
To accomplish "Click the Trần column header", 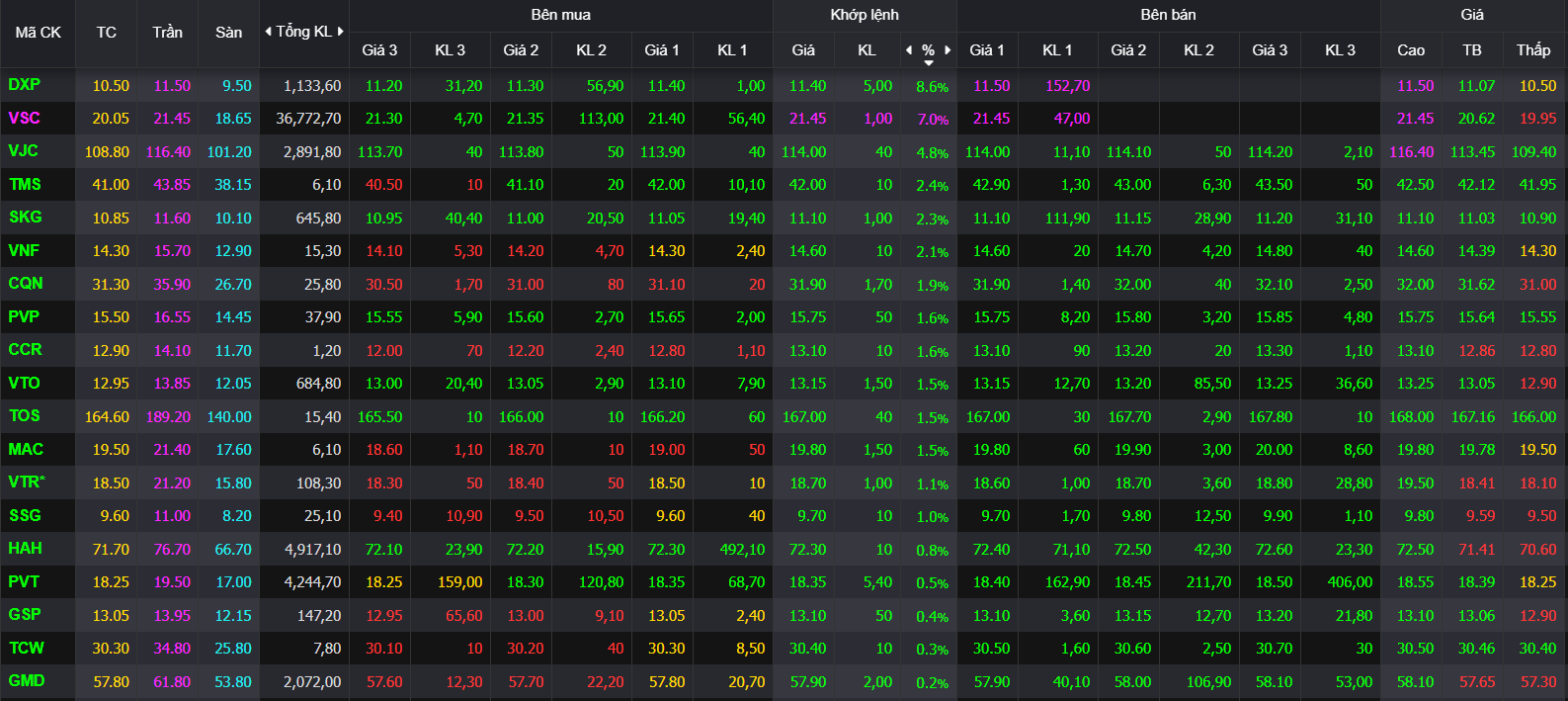I will pyautogui.click(x=168, y=33).
